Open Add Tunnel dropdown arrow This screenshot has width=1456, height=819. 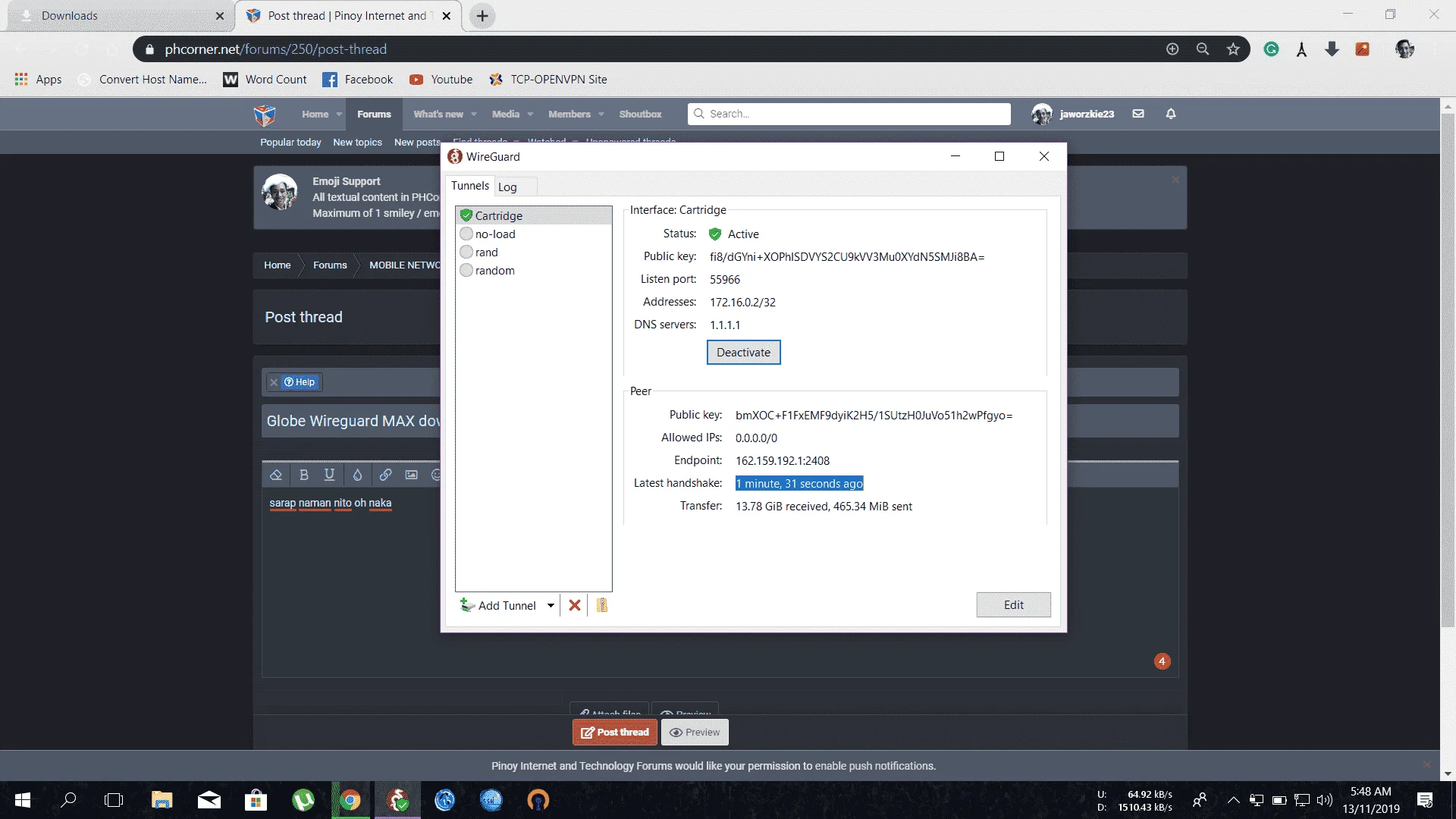coord(551,605)
